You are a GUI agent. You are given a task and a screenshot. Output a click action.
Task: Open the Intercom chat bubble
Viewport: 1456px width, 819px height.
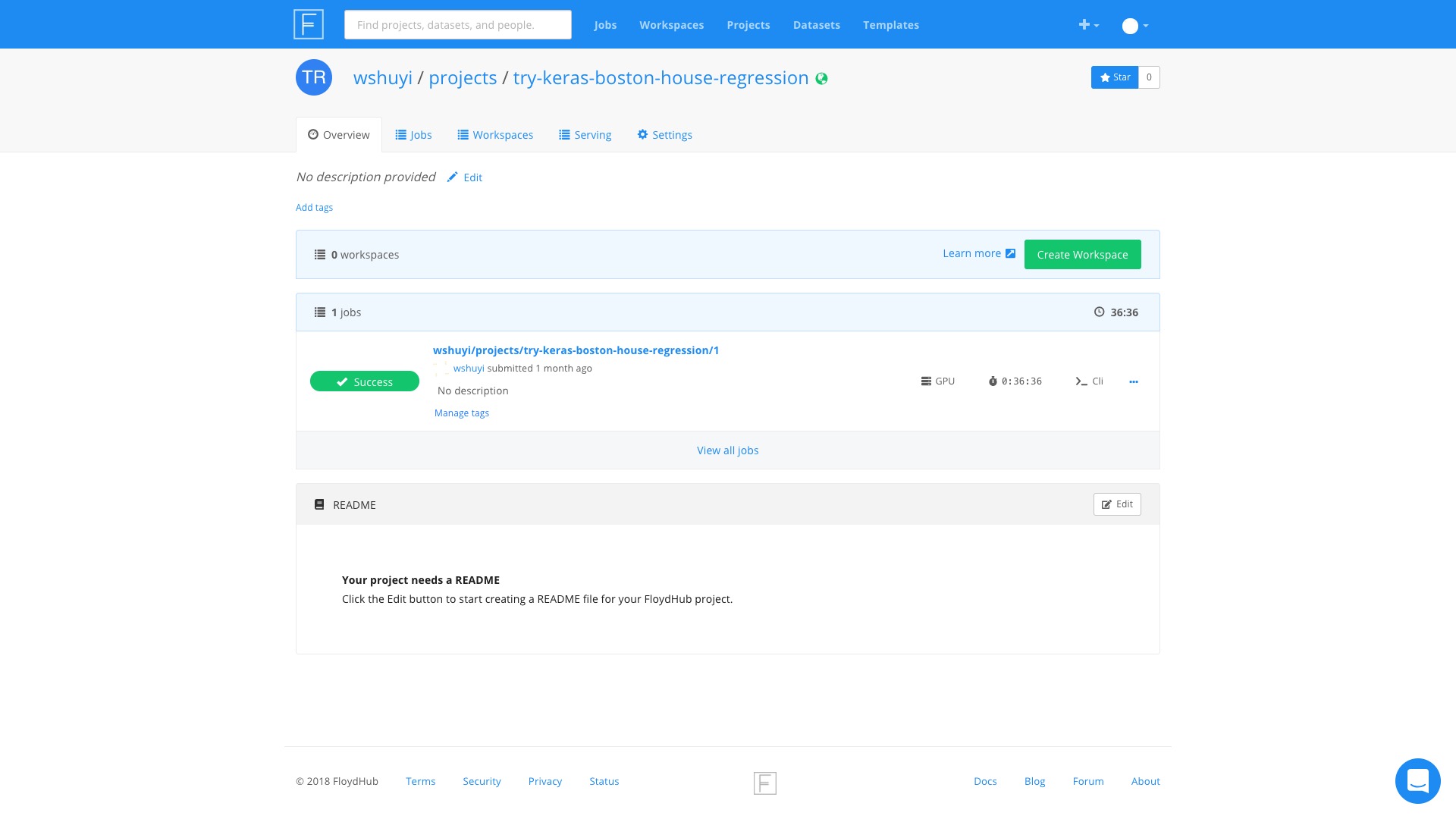click(x=1417, y=780)
